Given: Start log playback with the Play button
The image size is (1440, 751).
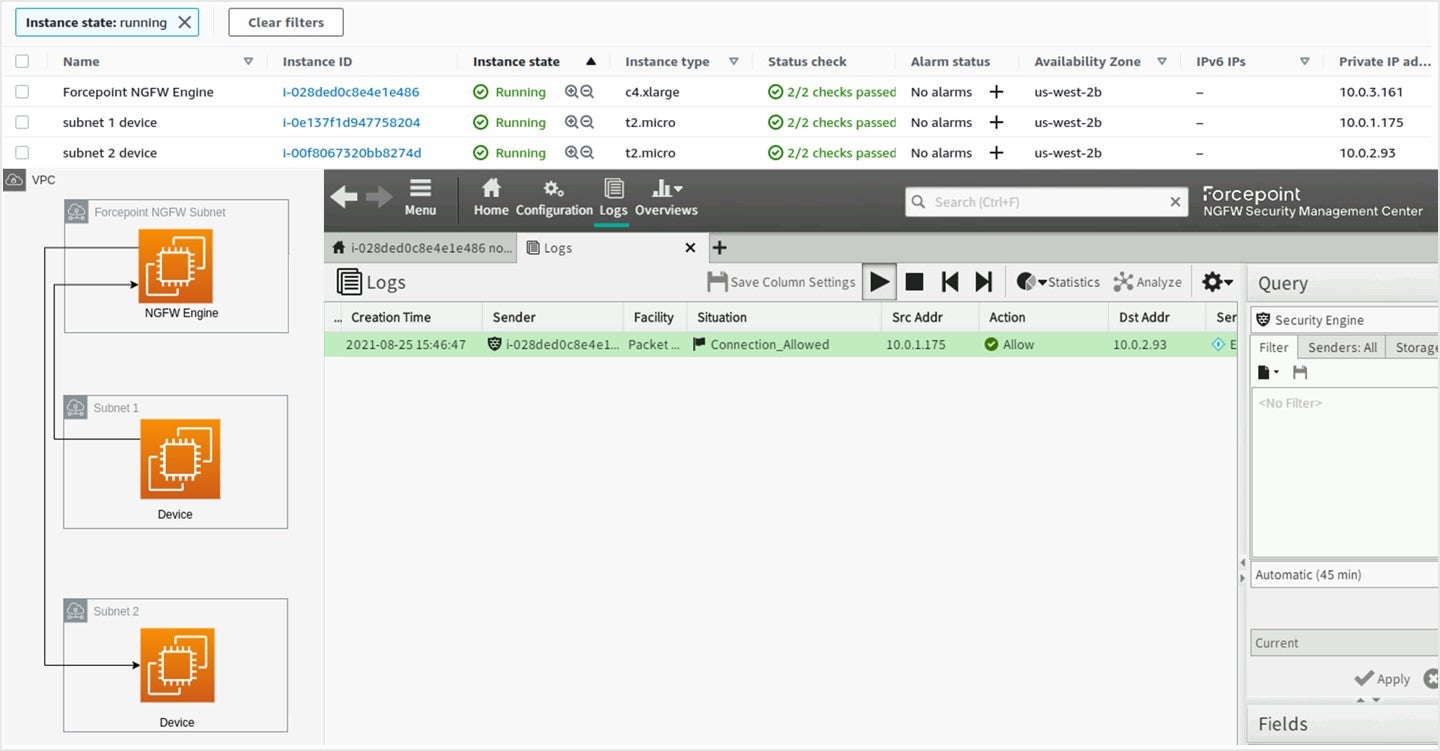Looking at the screenshot, I should coord(879,282).
